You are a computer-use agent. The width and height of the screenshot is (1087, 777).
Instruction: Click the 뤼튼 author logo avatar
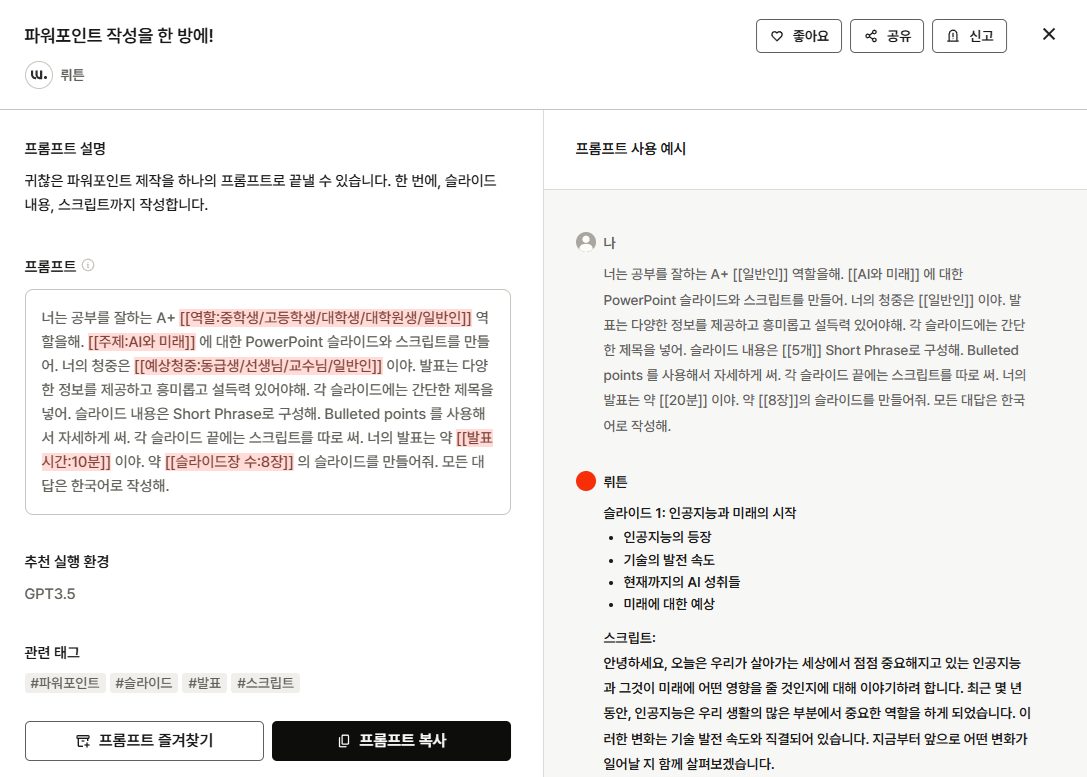pyautogui.click(x=39, y=75)
